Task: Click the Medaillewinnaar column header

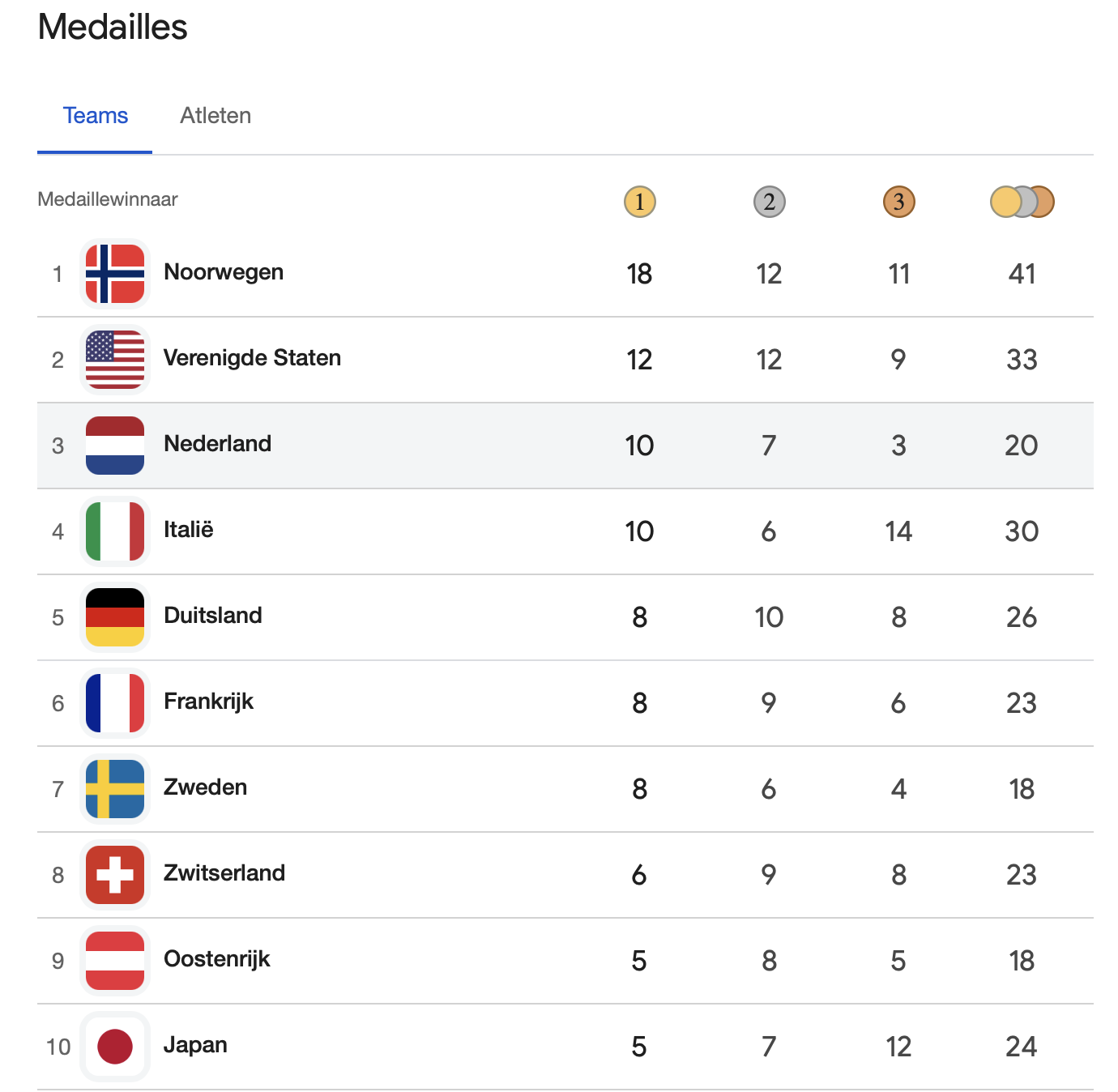Action: coord(108,199)
